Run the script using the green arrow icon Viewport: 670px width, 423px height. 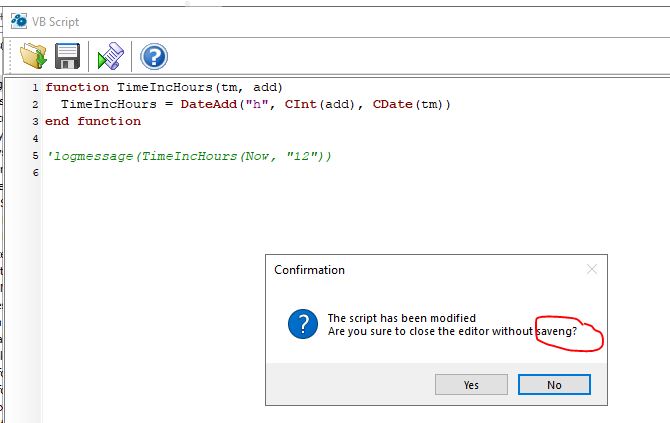click(x=109, y=56)
